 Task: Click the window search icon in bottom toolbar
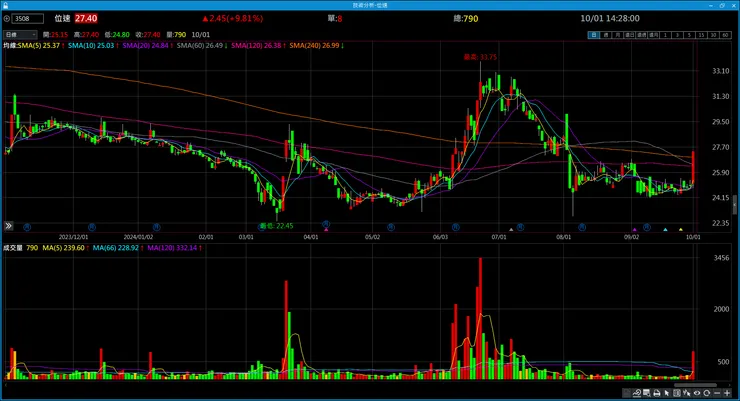pos(647,393)
